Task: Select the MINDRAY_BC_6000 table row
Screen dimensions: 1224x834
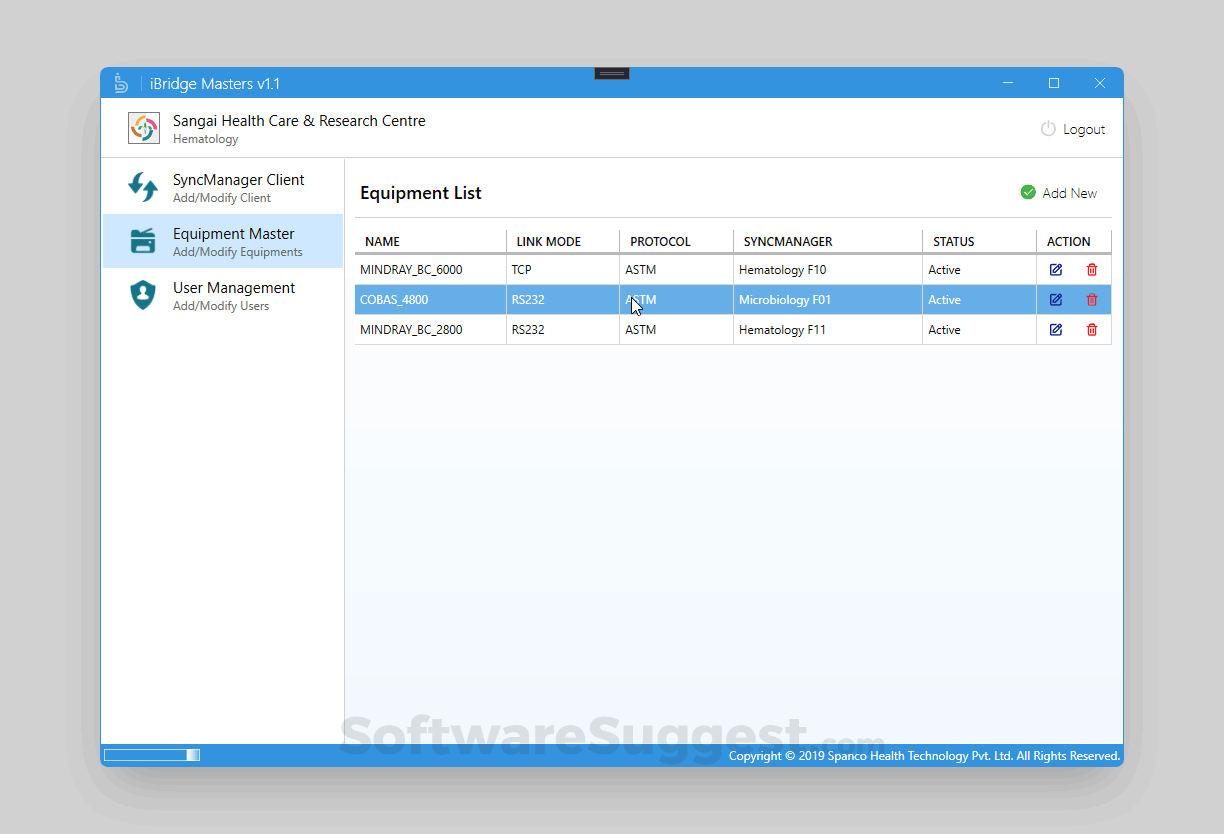Action: [x=430, y=270]
